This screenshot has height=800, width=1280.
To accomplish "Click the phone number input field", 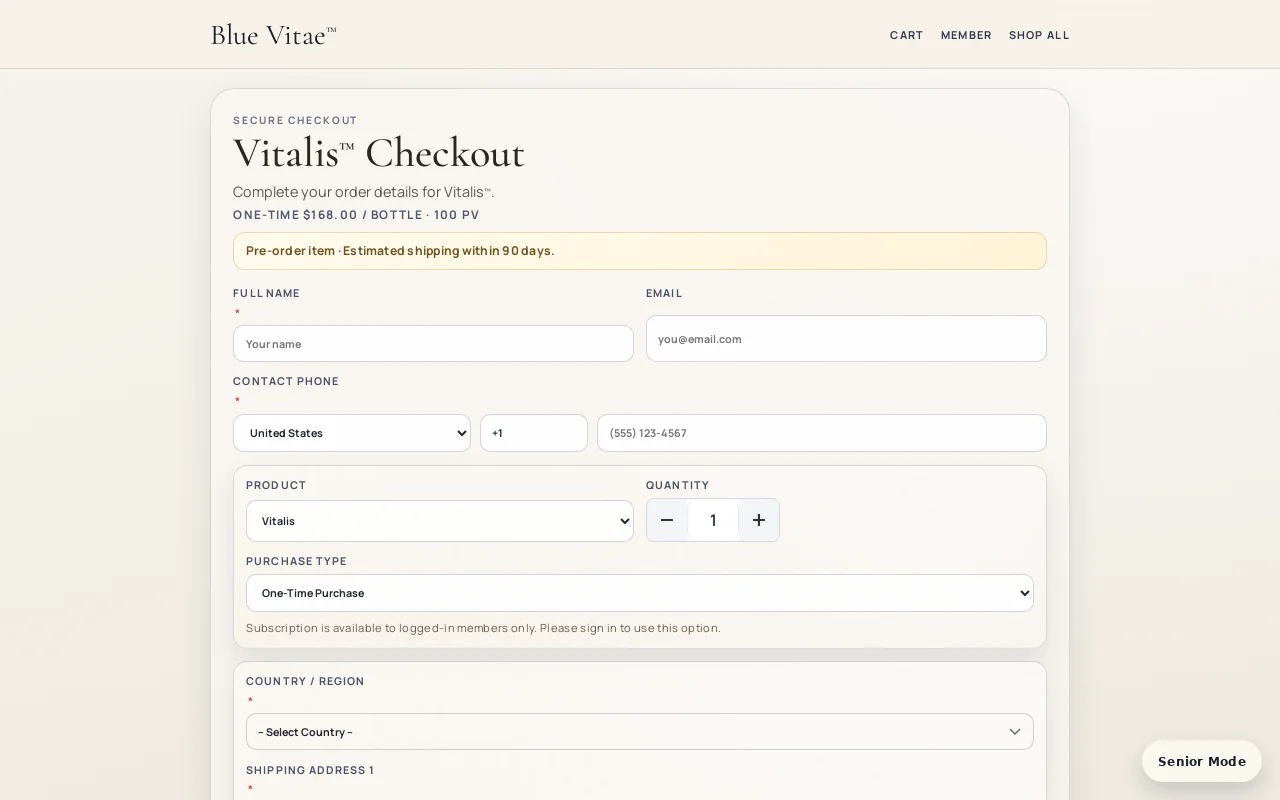I will pyautogui.click(x=822, y=433).
